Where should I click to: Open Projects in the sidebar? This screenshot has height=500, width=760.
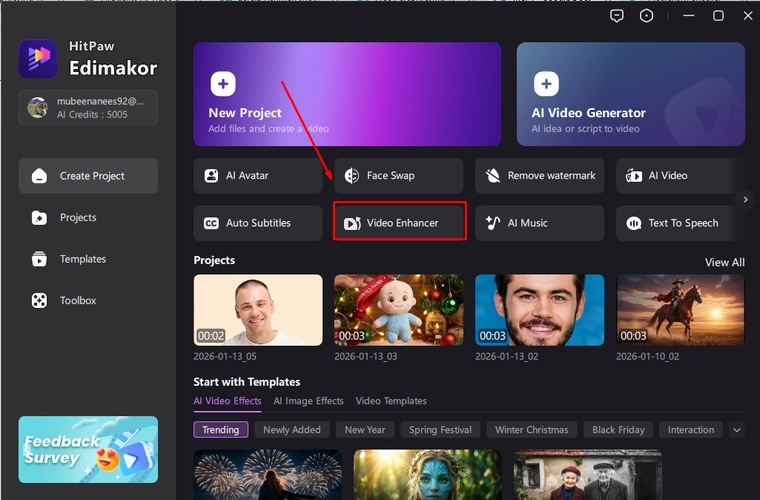88,218
